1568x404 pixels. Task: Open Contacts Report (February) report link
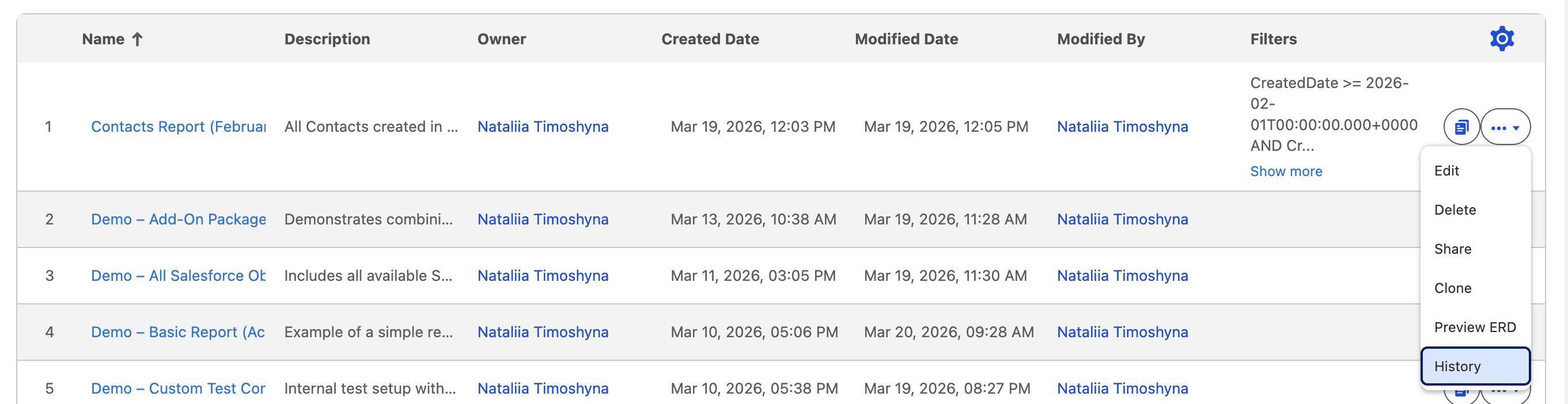pyautogui.click(x=178, y=127)
